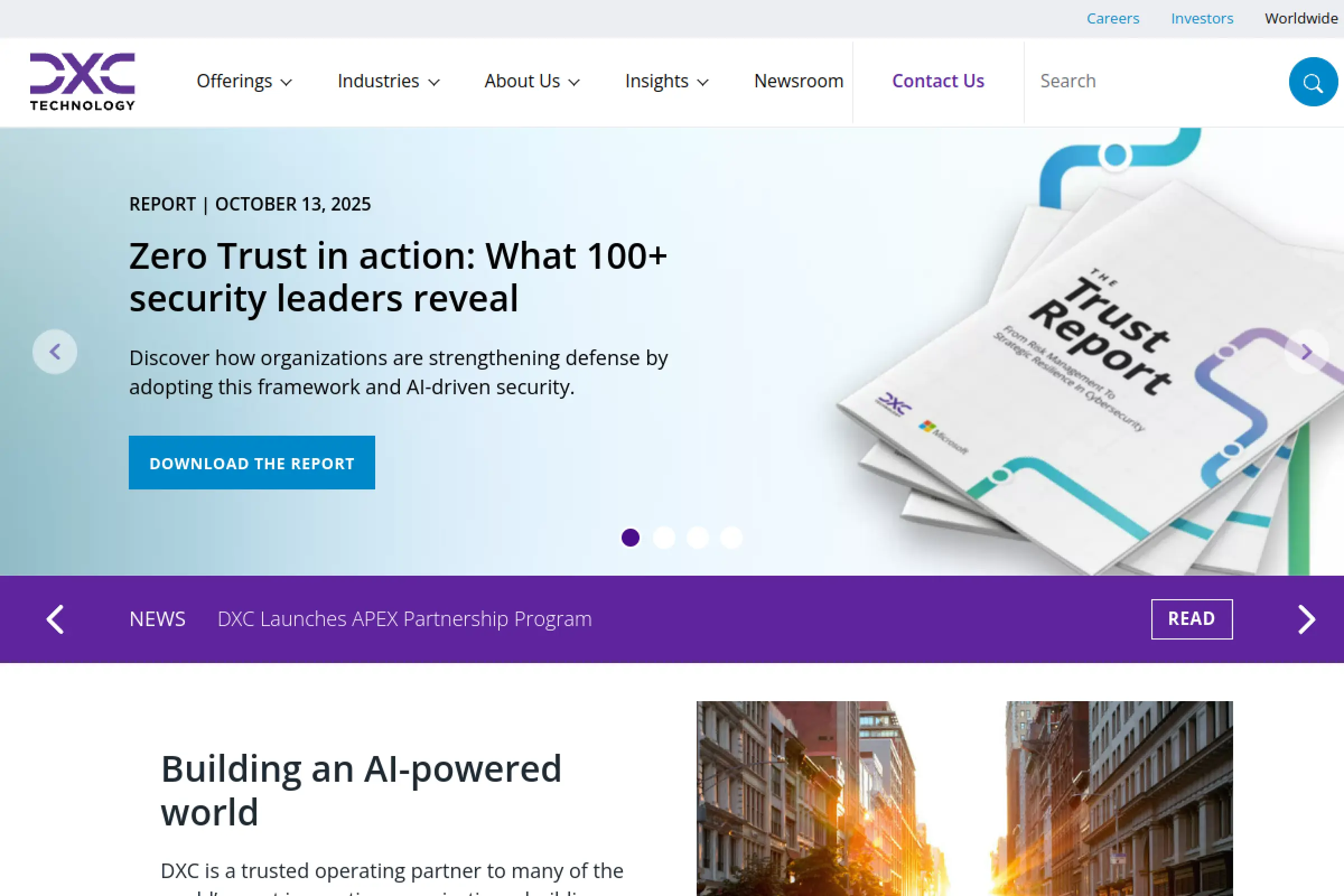
Task: Click the blue search magnifier button
Action: [1313, 82]
